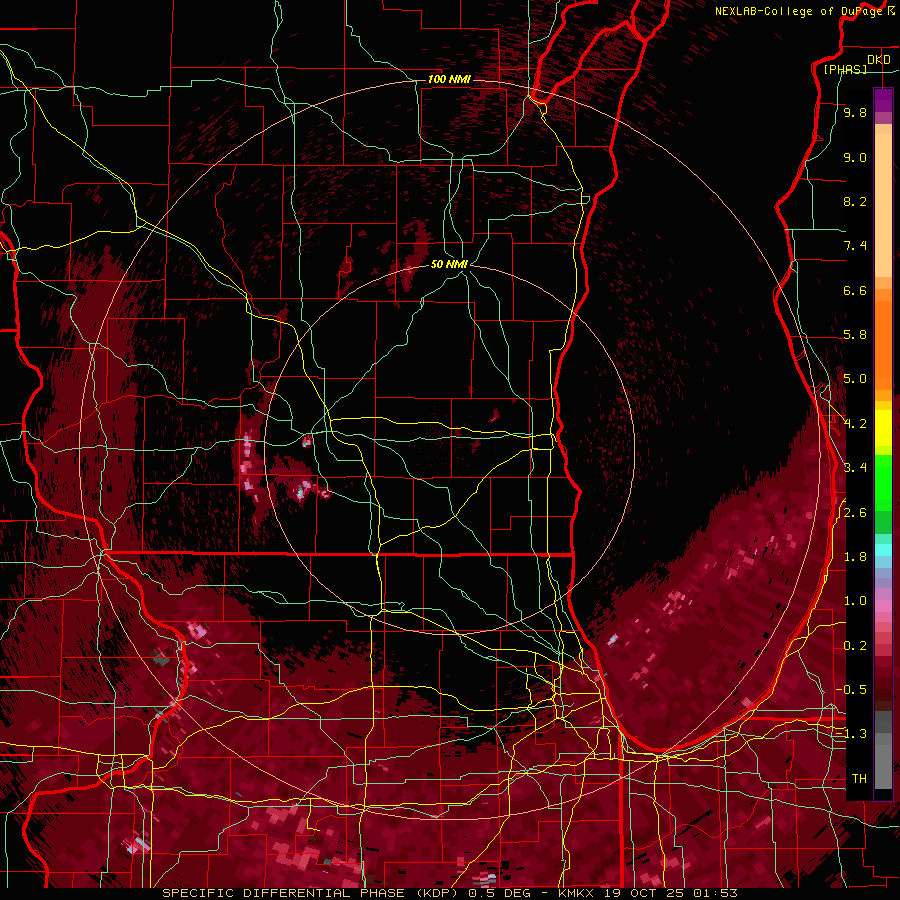
Task: Click the 6.6 value on color scale
Action: click(855, 290)
